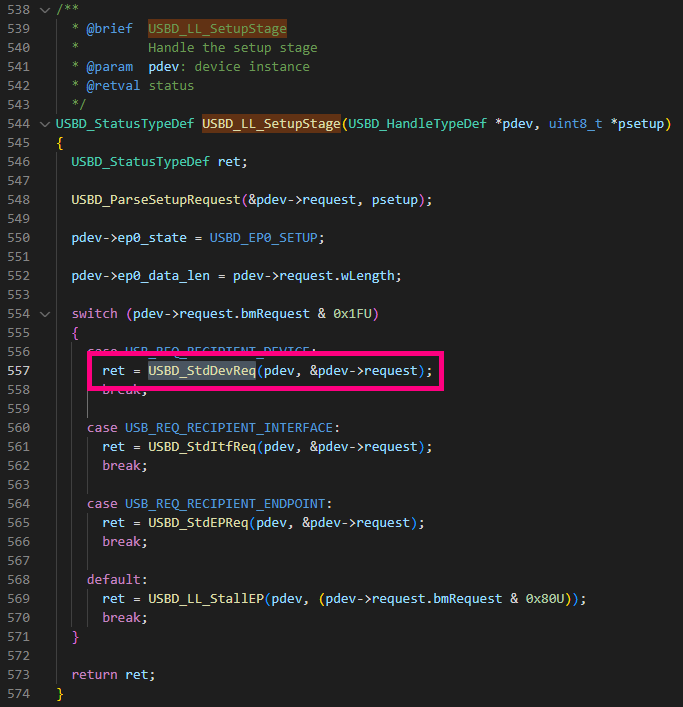The height and width of the screenshot is (707, 683).
Task: Click USBD_EP0_SETUP constant
Action: coord(264,238)
